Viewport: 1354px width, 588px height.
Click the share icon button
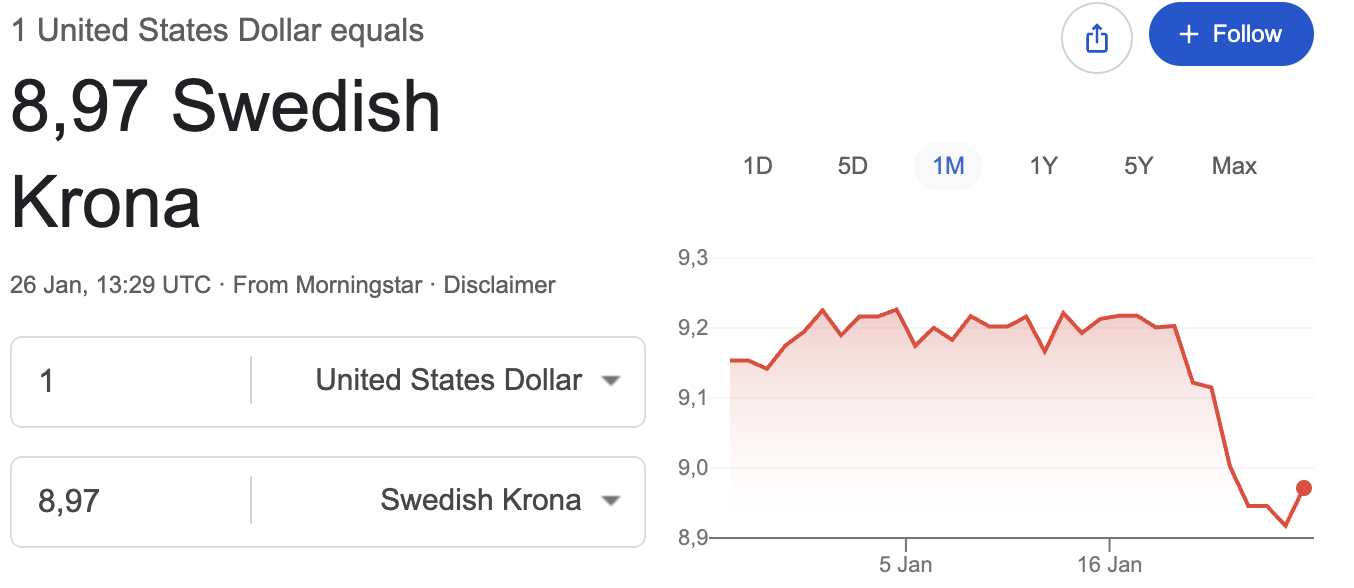tap(1096, 39)
